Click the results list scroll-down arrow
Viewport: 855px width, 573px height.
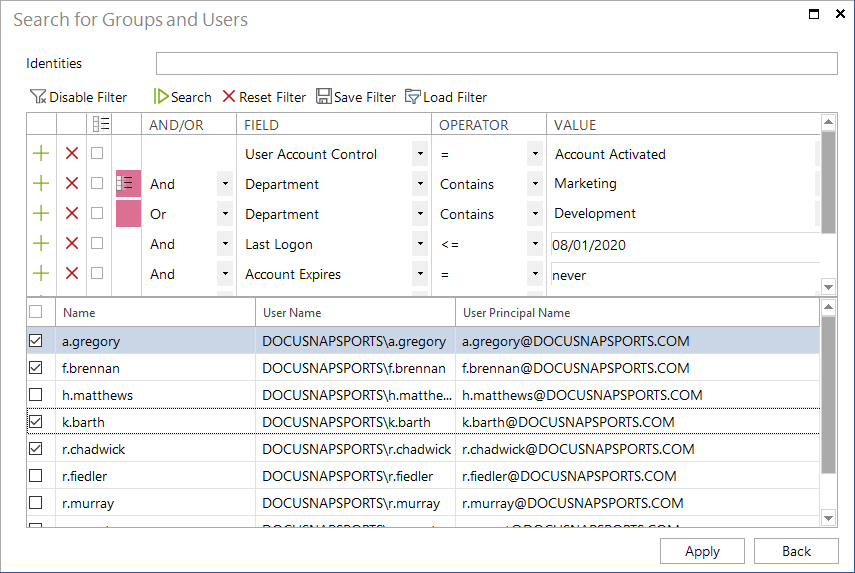coord(828,518)
